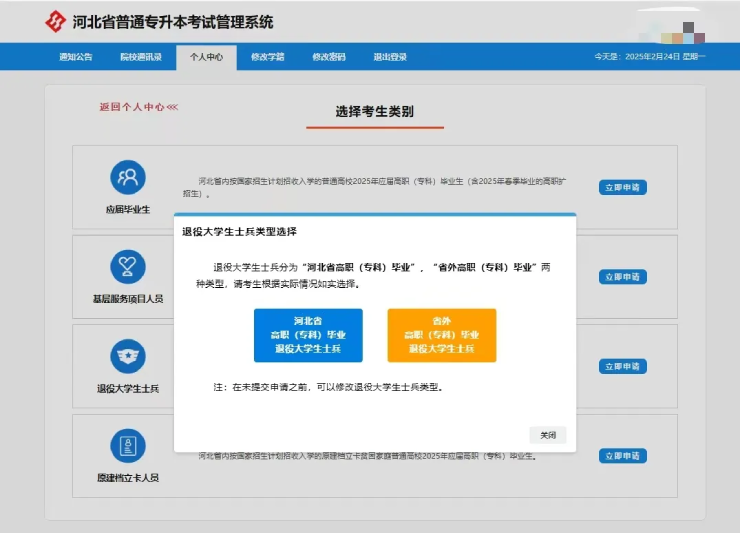The image size is (740, 533).
Task: Click the 基层服务项目人员 heart icon
Action: pos(127,267)
